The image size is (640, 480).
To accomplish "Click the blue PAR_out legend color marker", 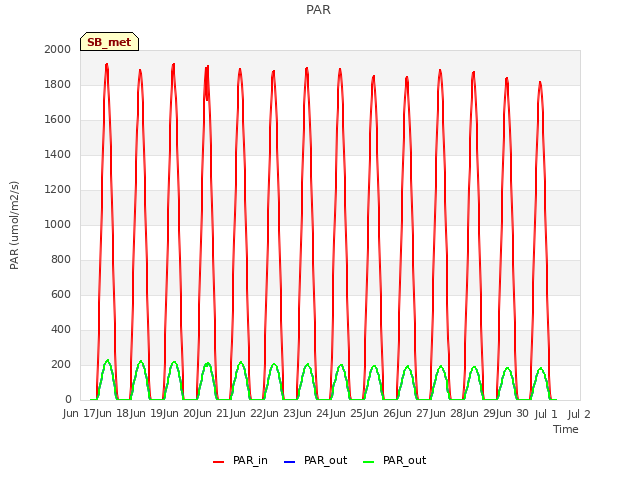I will [x=289, y=462].
